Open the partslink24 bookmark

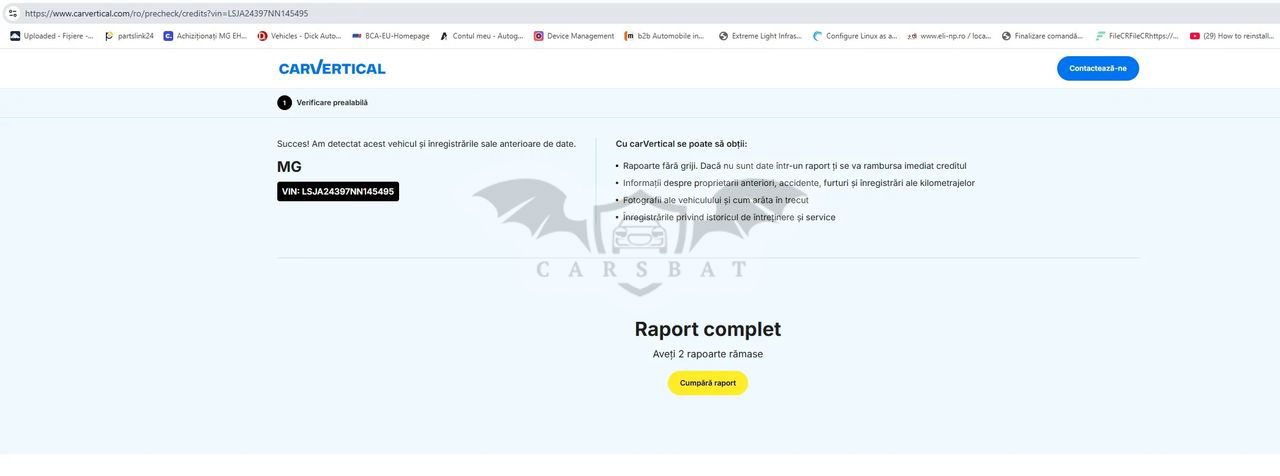point(129,36)
